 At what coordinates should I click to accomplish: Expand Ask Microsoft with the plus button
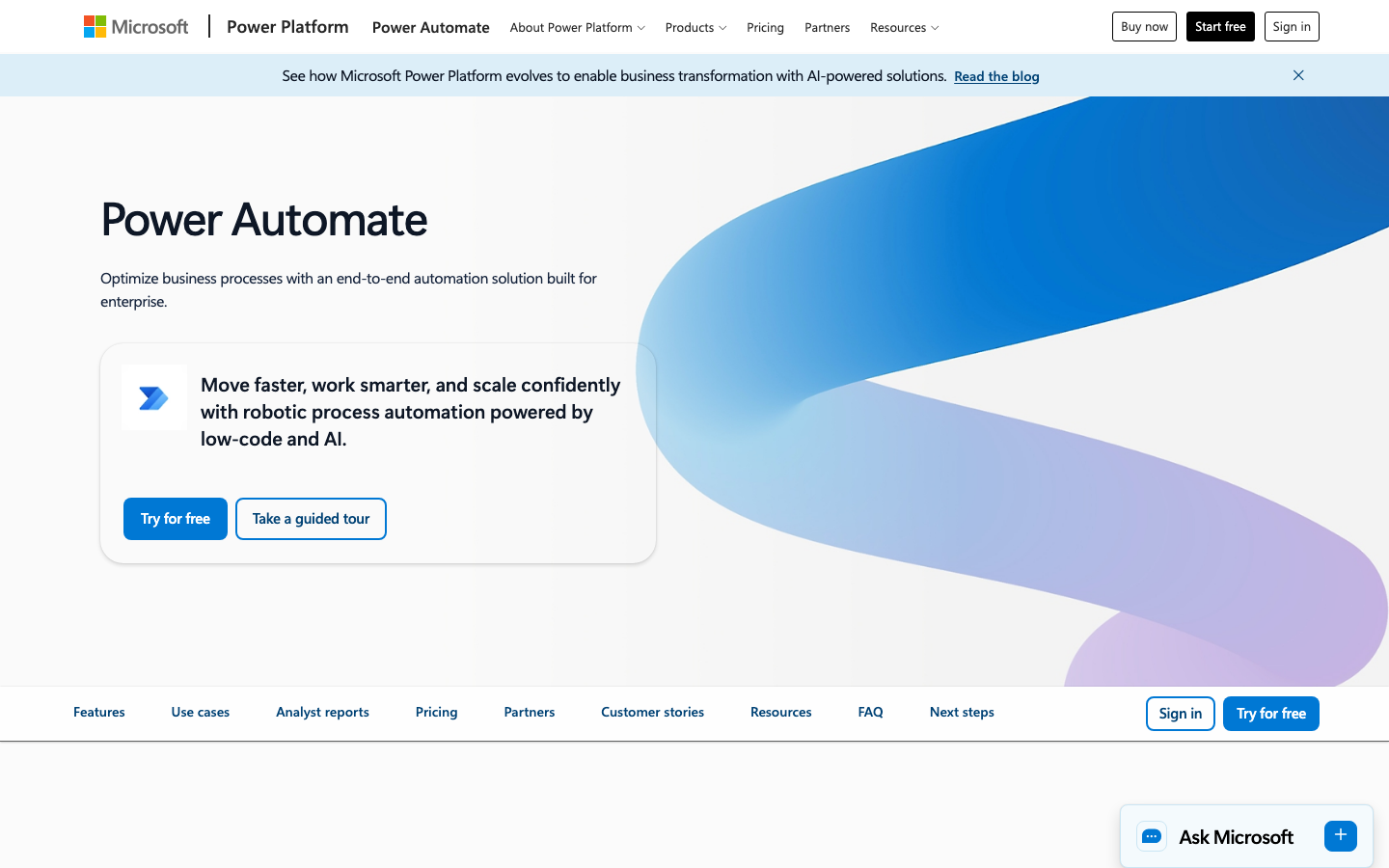pyautogui.click(x=1341, y=835)
